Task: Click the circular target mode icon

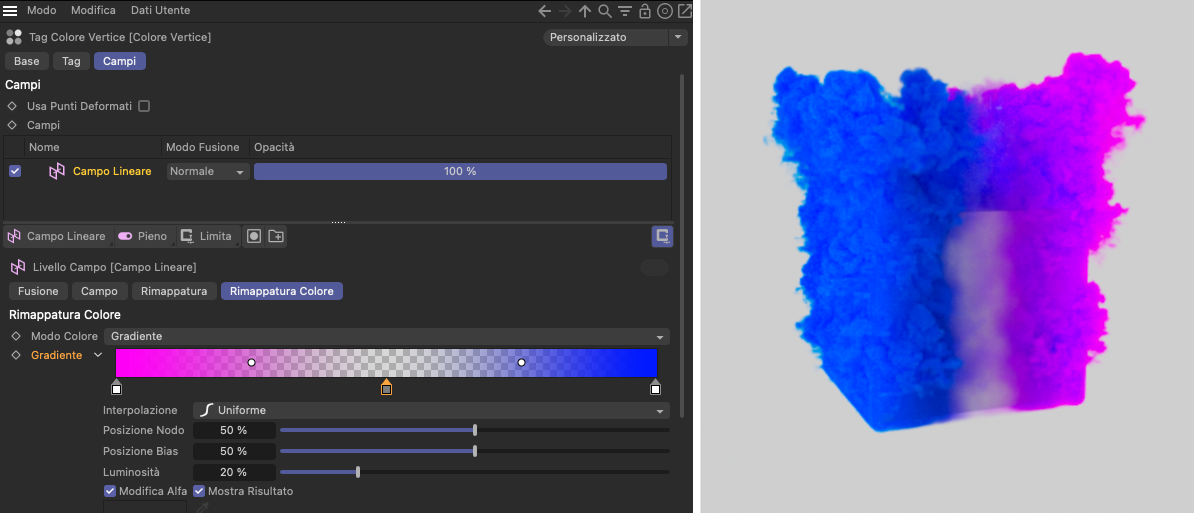Action: (665, 11)
